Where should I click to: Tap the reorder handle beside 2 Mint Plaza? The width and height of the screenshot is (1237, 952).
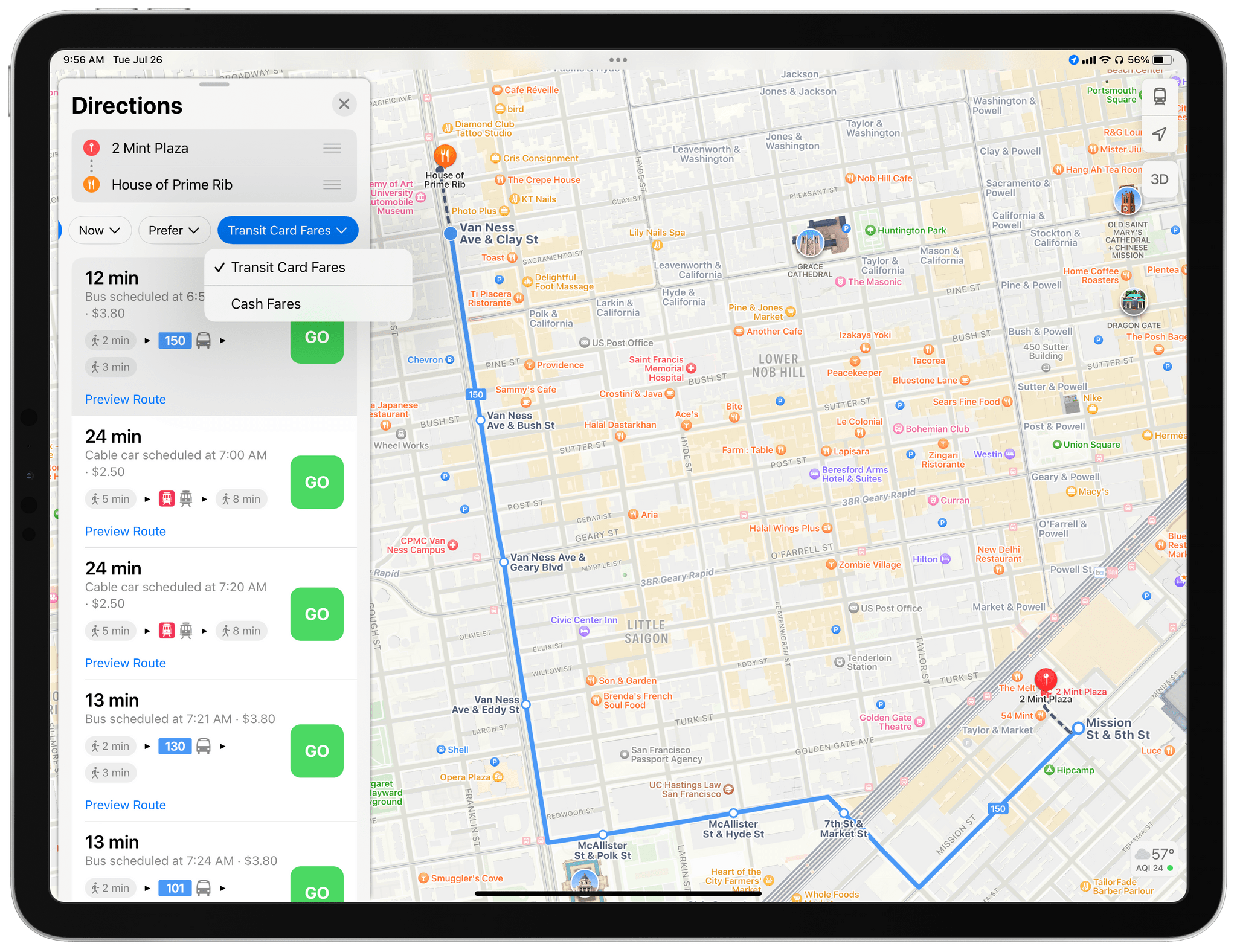[332, 148]
